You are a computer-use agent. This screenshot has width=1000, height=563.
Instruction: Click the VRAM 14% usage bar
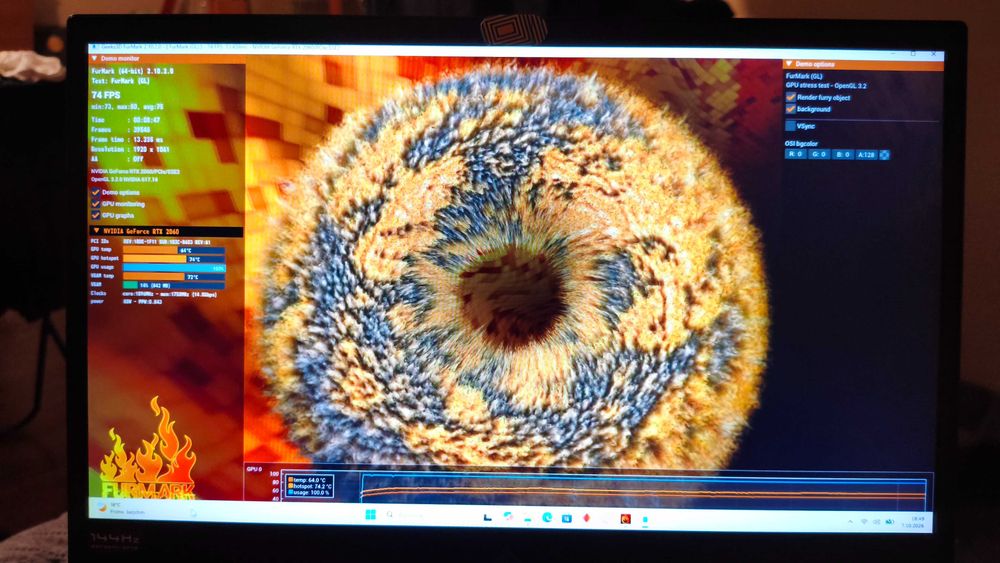click(173, 285)
